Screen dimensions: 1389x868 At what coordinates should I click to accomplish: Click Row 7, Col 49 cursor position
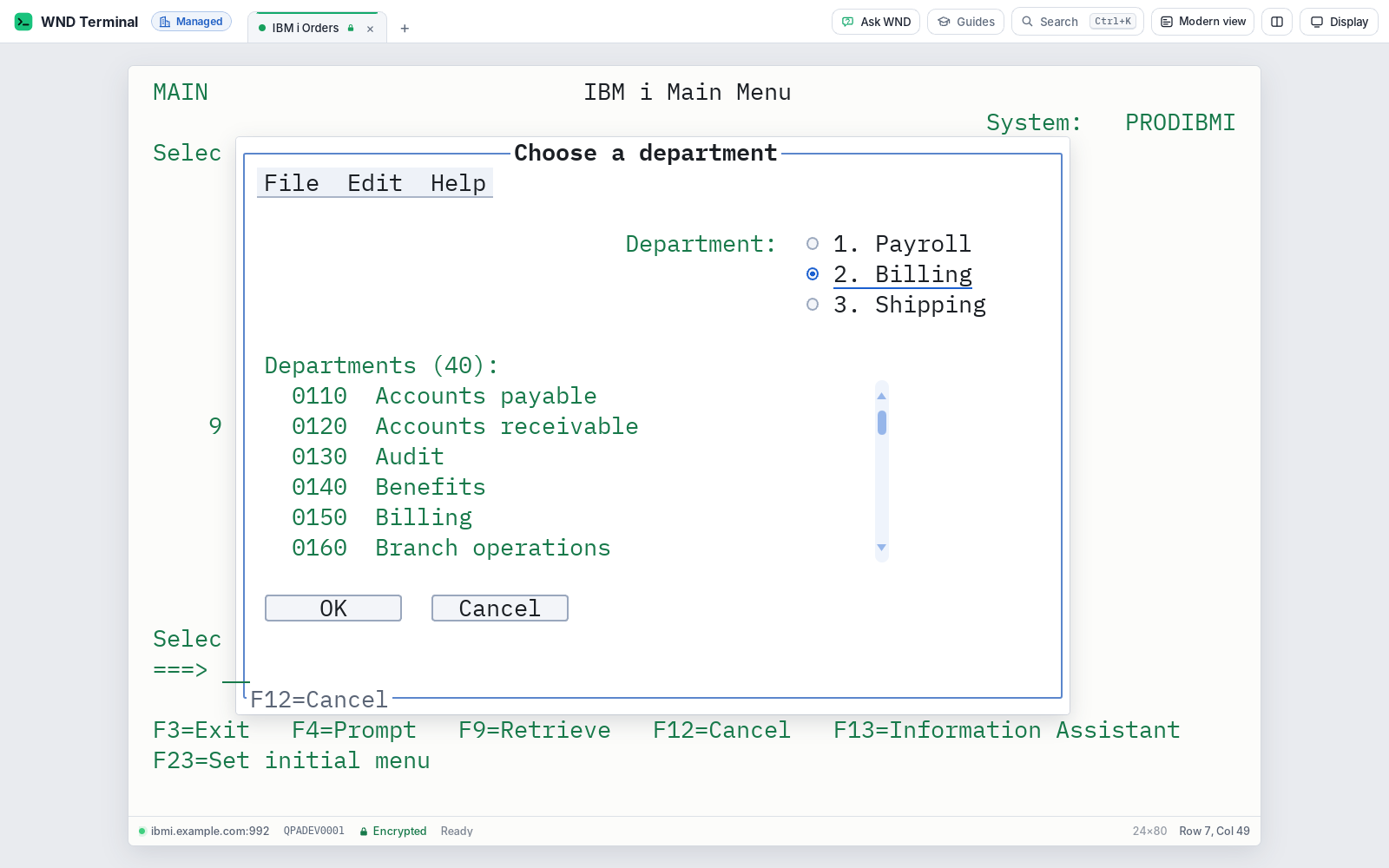1215,832
